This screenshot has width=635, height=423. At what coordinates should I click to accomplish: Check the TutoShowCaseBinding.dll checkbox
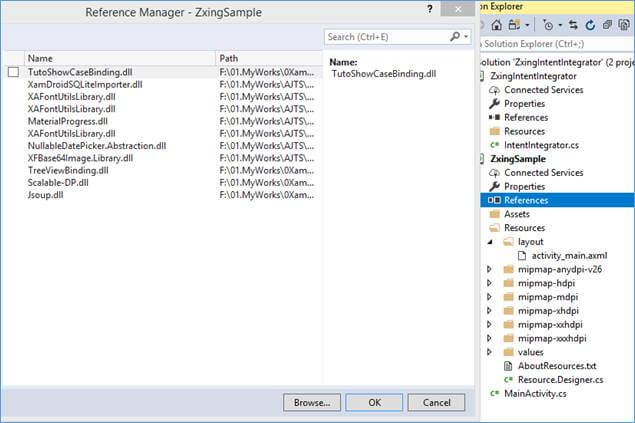pyautogui.click(x=13, y=72)
